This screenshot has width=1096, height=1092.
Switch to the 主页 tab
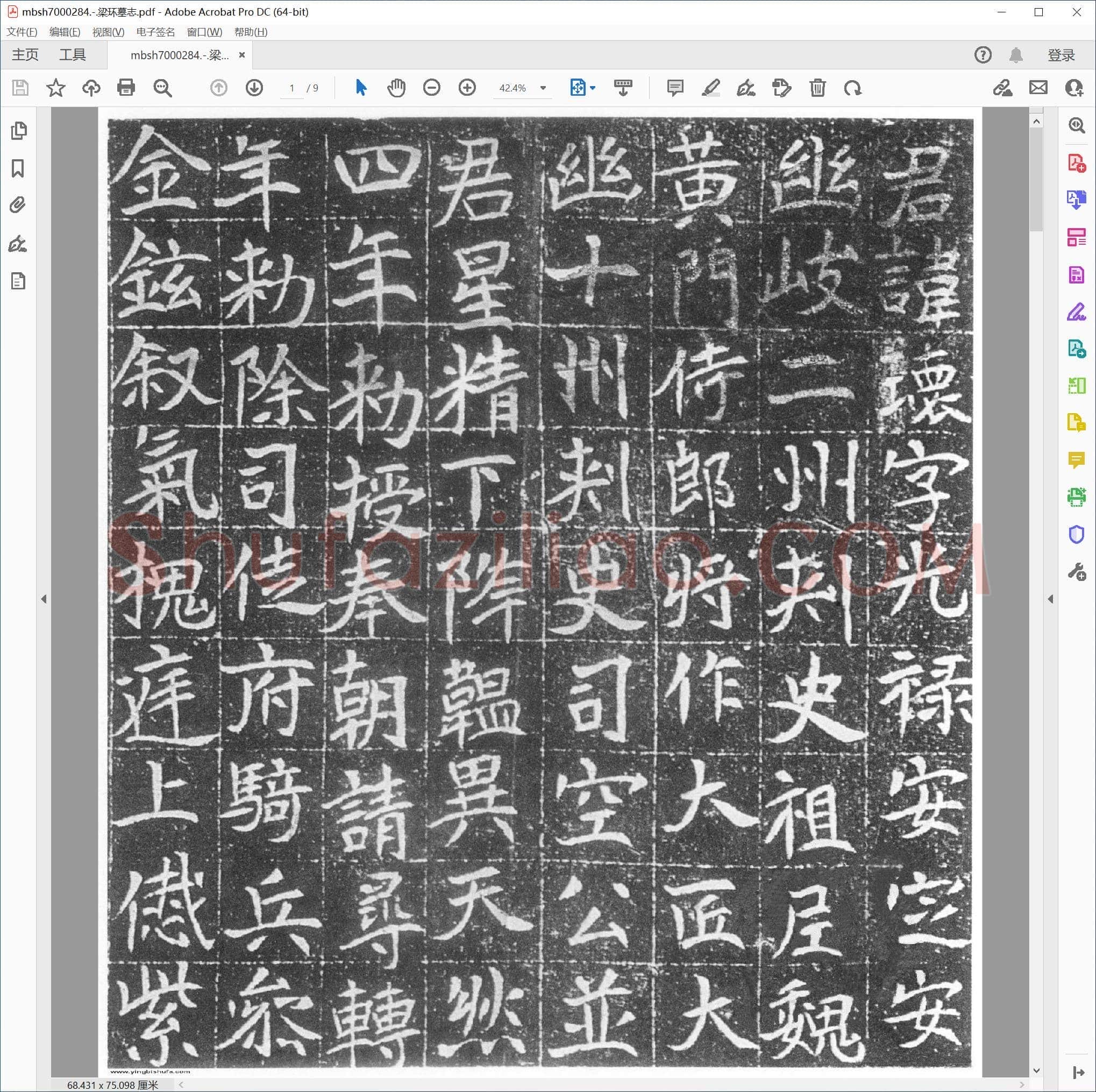point(25,55)
